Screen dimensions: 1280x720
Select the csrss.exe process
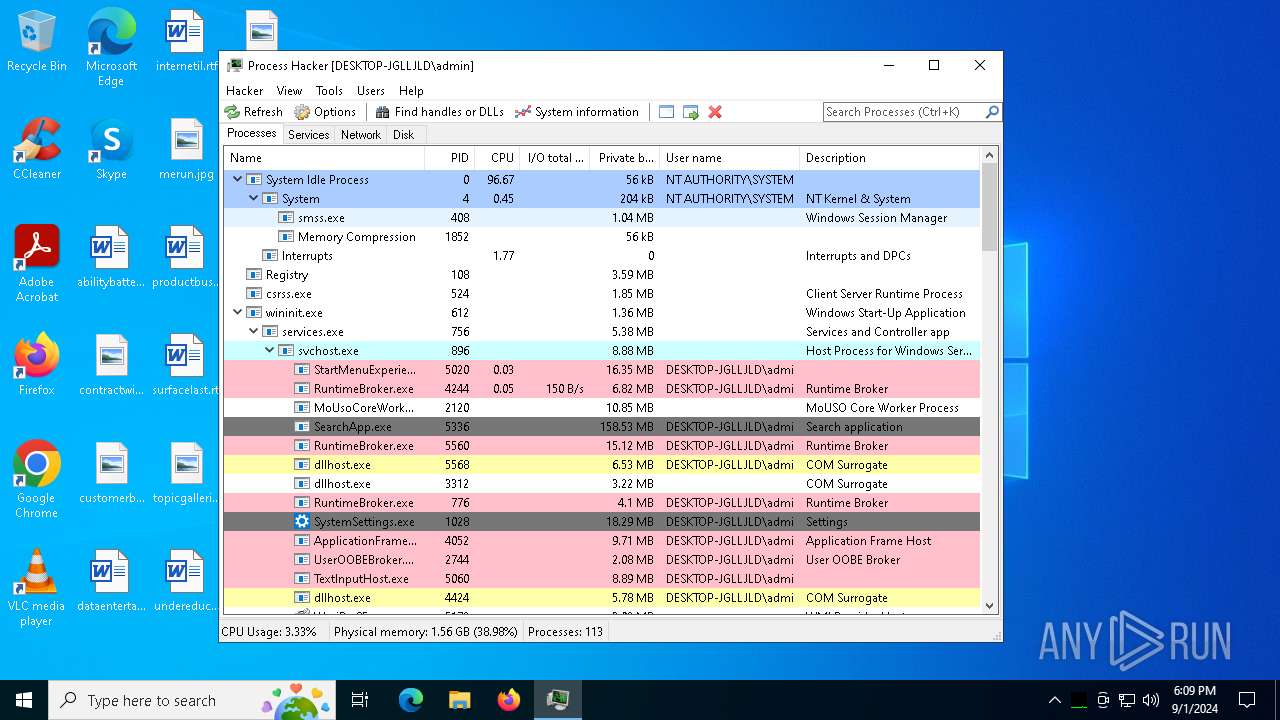click(x=602, y=294)
